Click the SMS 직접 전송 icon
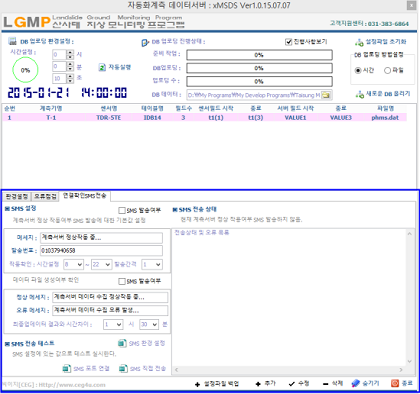This screenshot has width=420, height=394. click(x=123, y=368)
